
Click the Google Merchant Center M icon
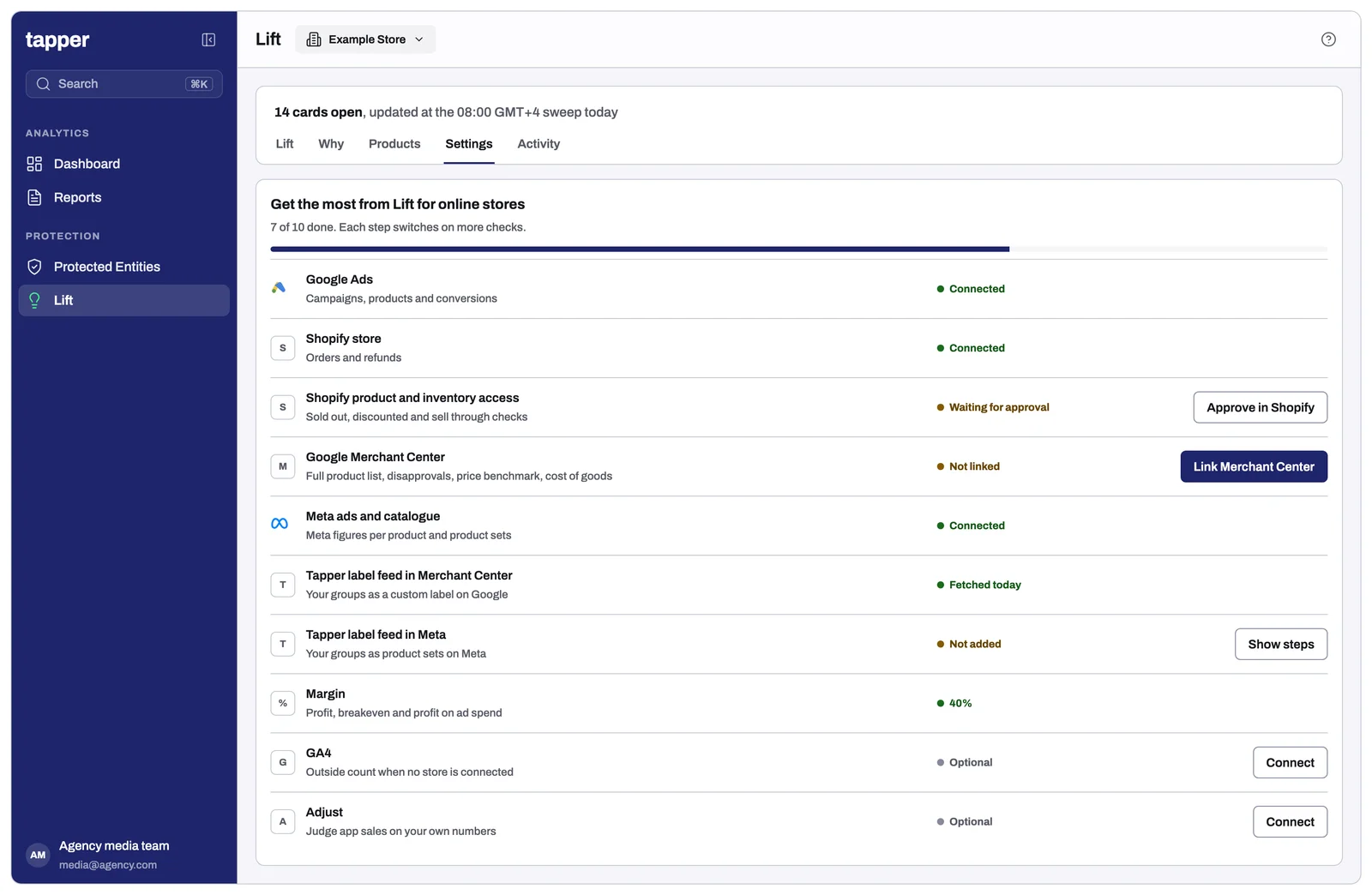pyautogui.click(x=283, y=466)
